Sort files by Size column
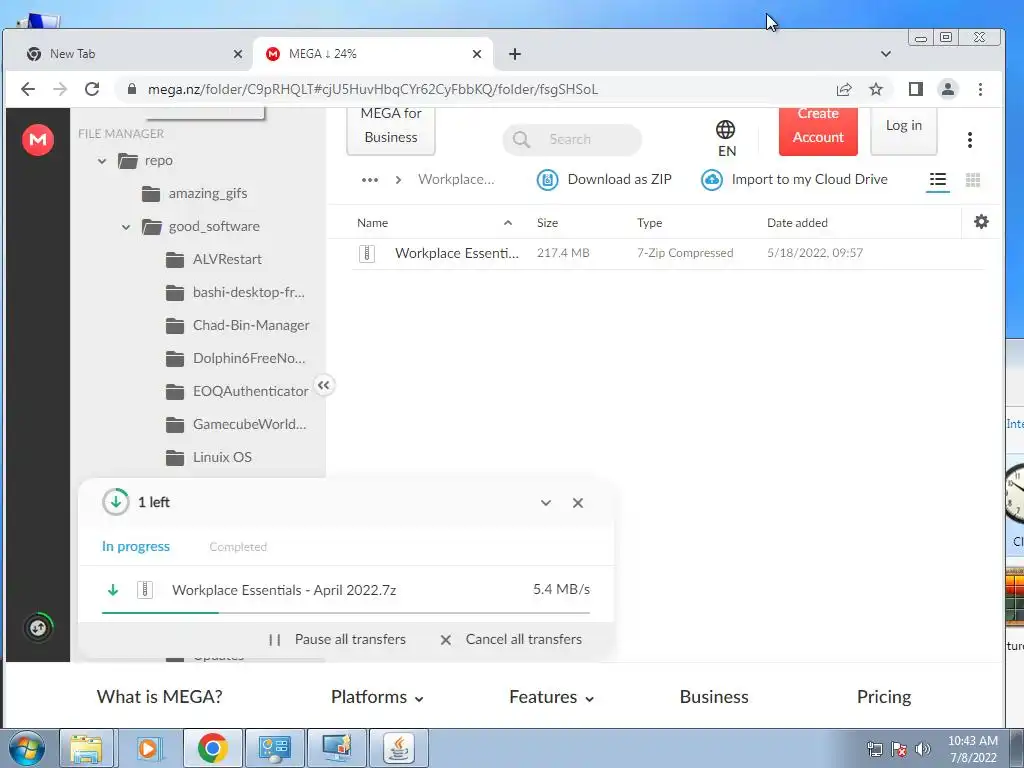 point(547,223)
